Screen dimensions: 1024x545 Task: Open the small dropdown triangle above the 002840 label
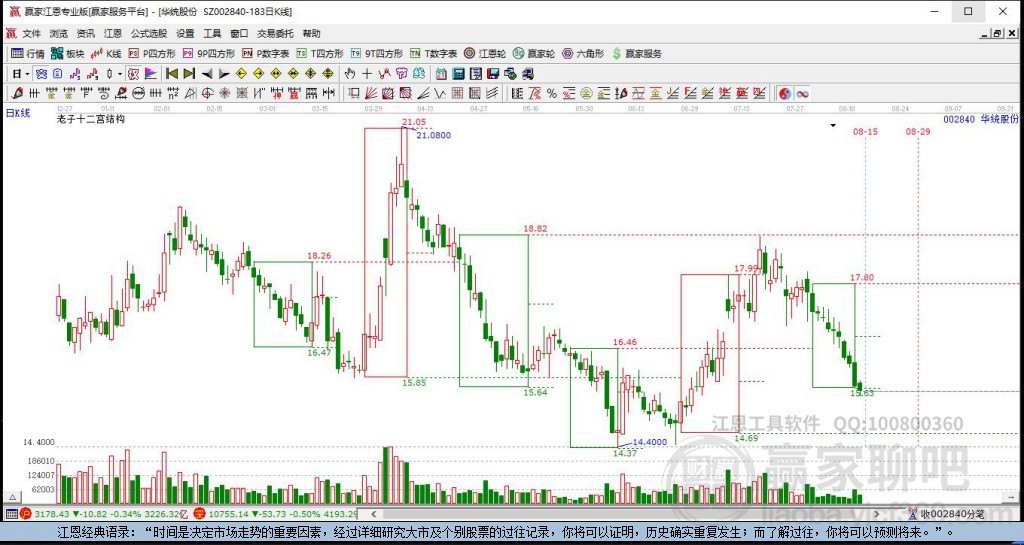[x=833, y=125]
